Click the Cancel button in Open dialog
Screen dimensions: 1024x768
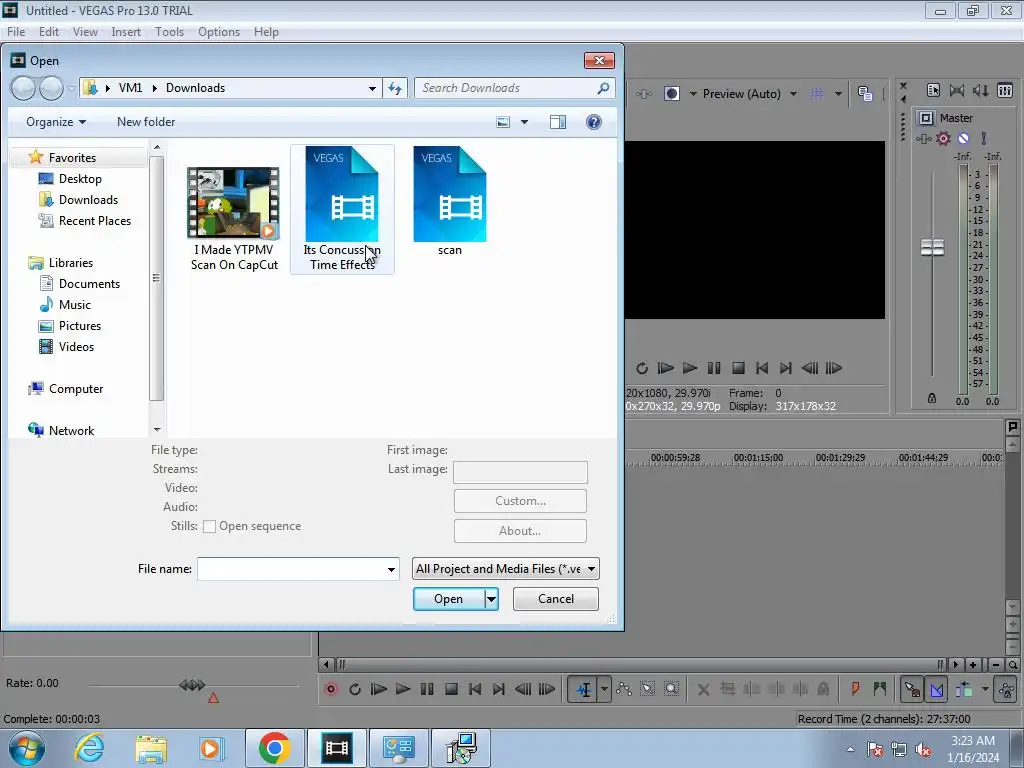[556, 599]
